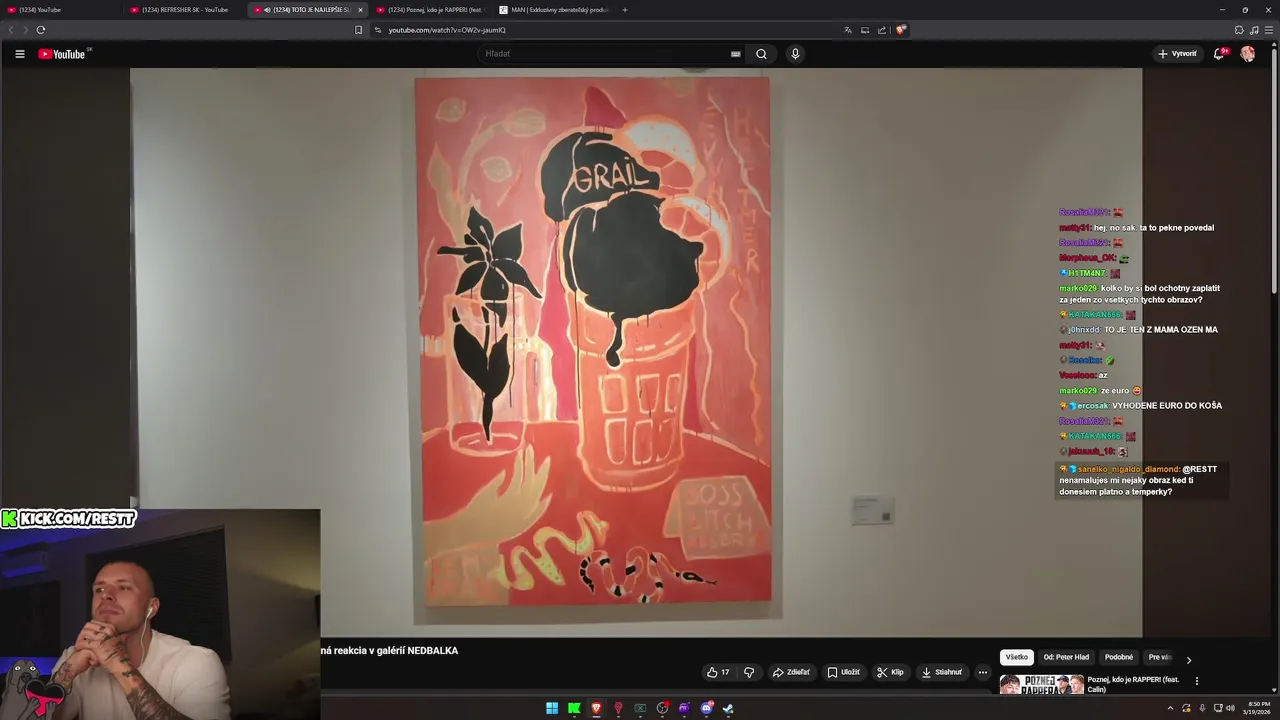This screenshot has width=1280, height=720.
Task: Close the active TOTO JE NAJLEPŠIE tab
Action: click(x=360, y=10)
